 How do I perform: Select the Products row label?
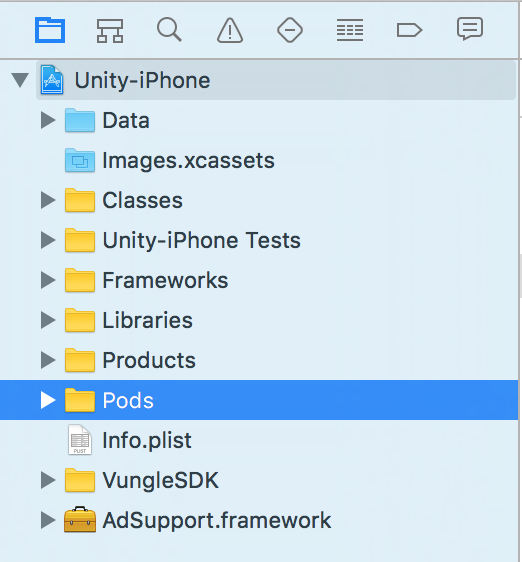tap(149, 360)
